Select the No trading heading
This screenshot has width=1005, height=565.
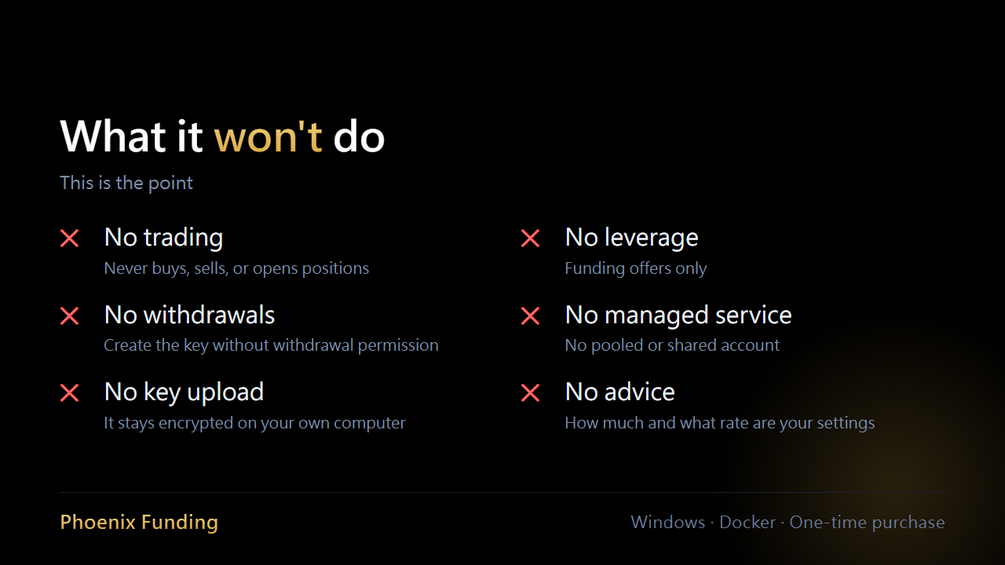click(x=163, y=238)
